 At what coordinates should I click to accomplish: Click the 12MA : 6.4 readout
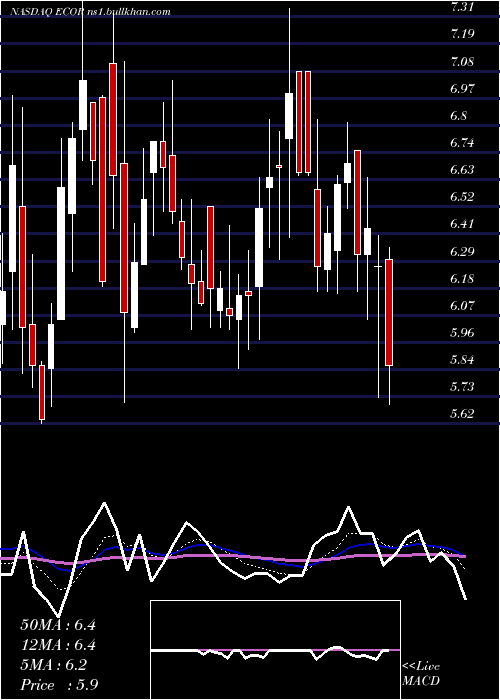pyautogui.click(x=58, y=645)
